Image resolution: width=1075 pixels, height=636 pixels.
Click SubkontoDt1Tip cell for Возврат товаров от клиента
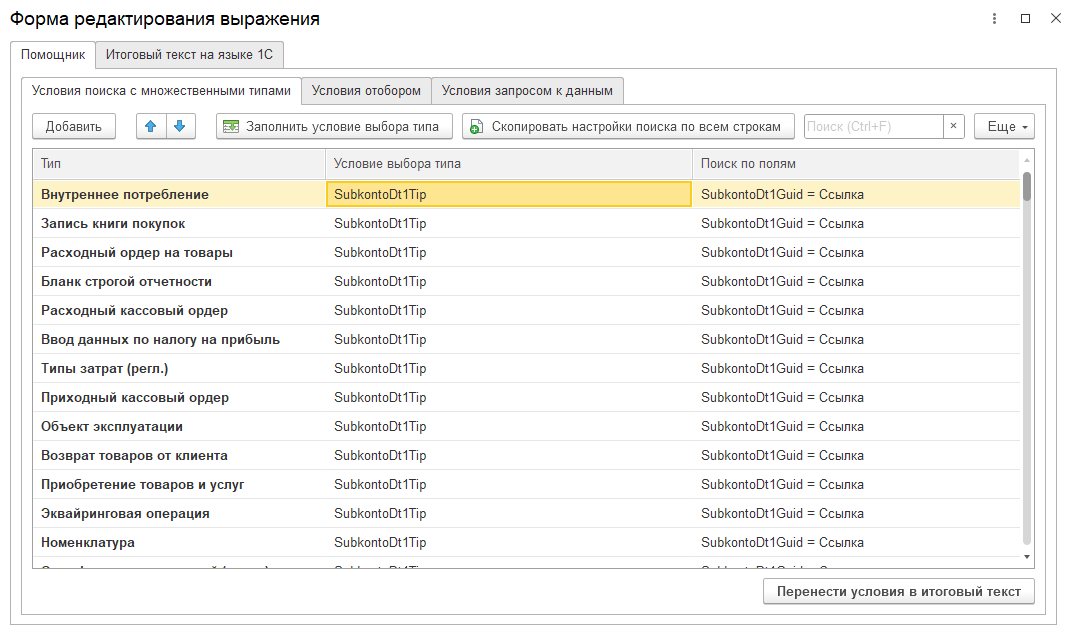509,456
